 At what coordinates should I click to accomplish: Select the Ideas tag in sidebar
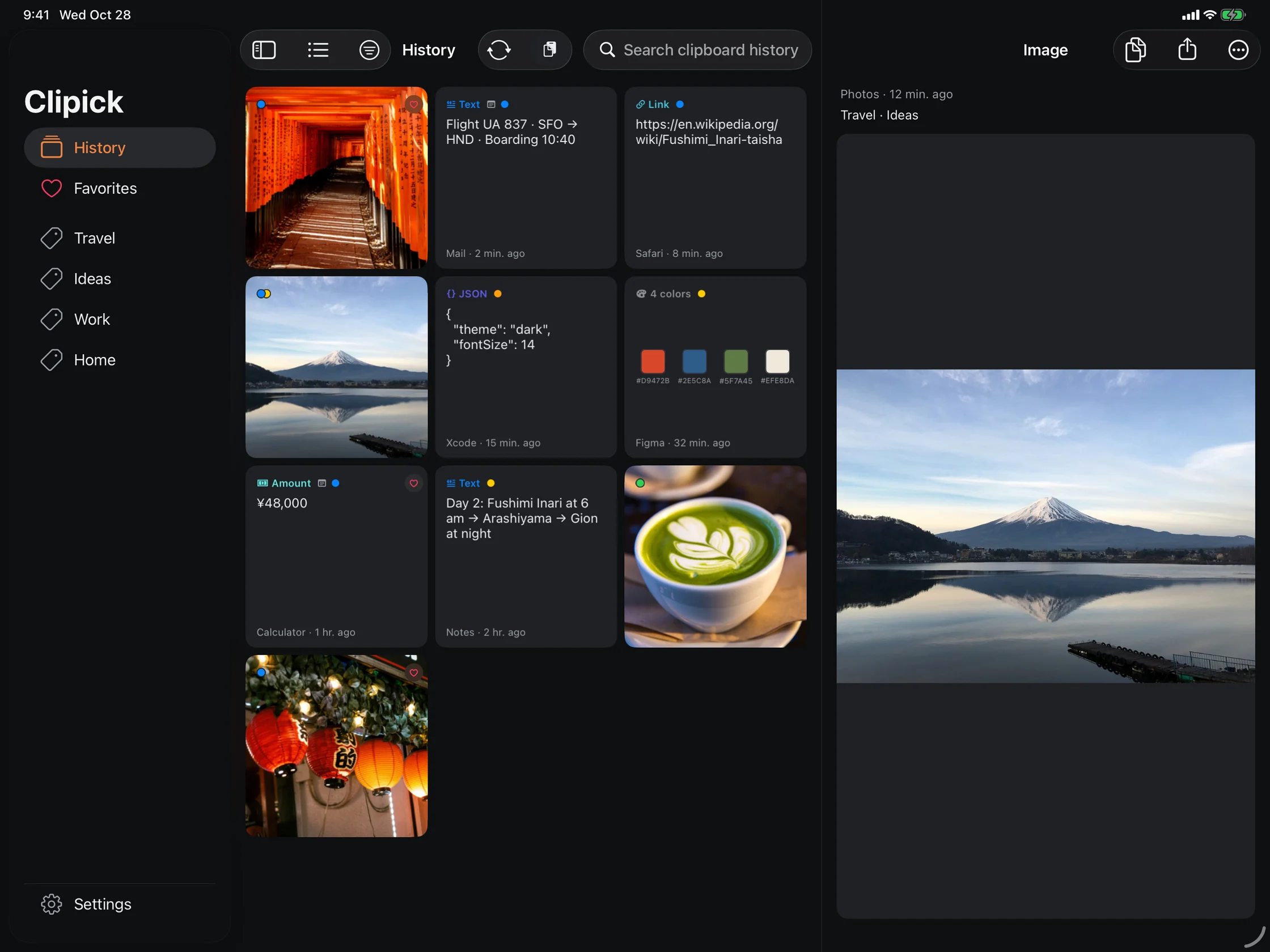[x=120, y=279]
